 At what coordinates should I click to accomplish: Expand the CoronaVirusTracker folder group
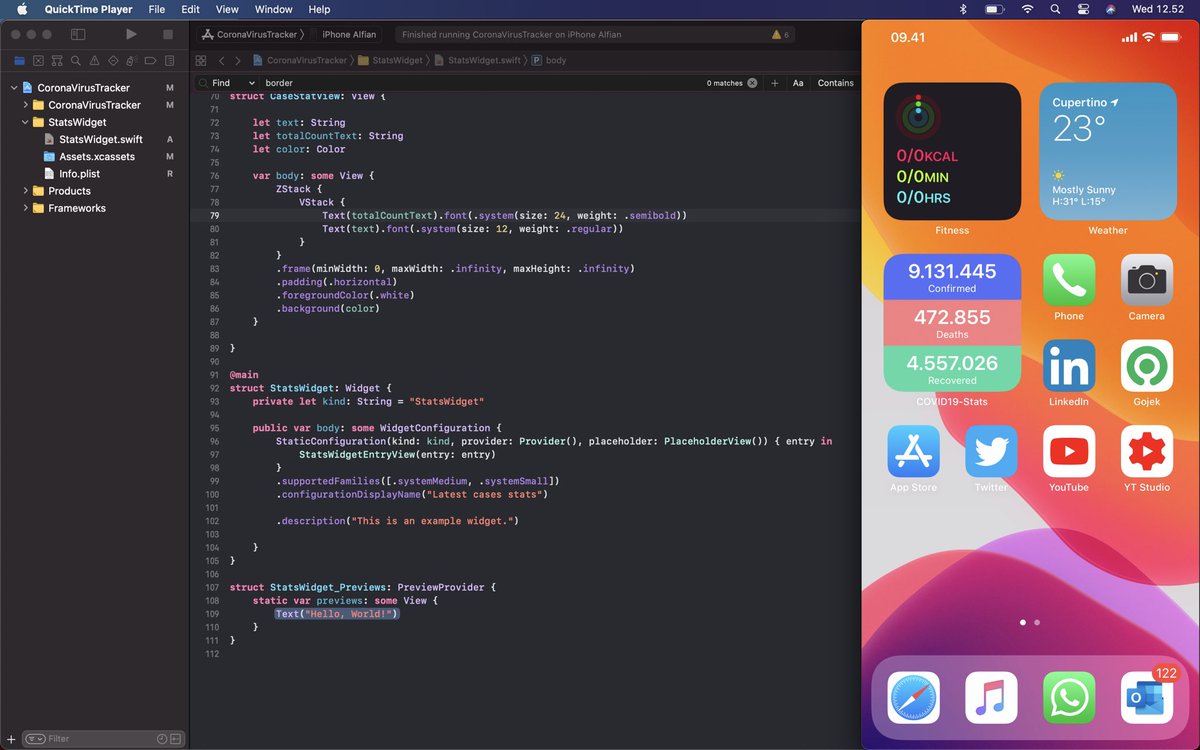[26, 105]
